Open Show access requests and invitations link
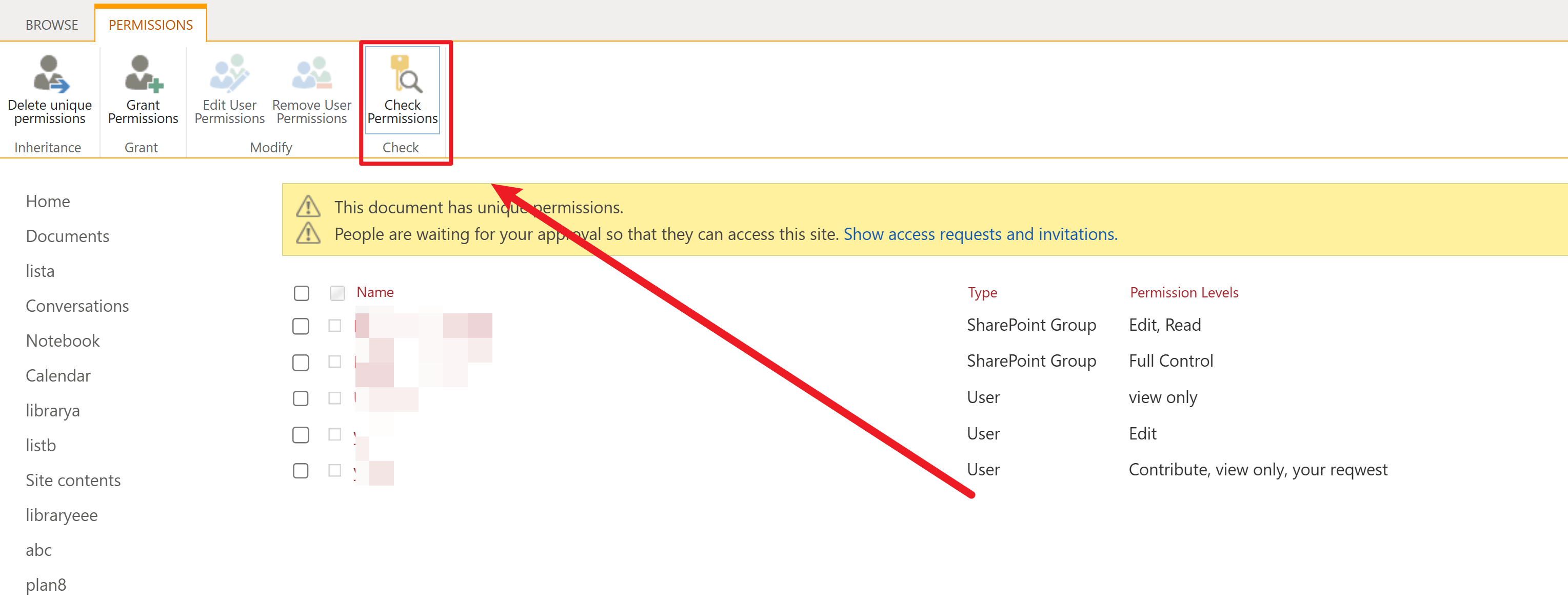This screenshot has height=600, width=1568. pos(980,234)
